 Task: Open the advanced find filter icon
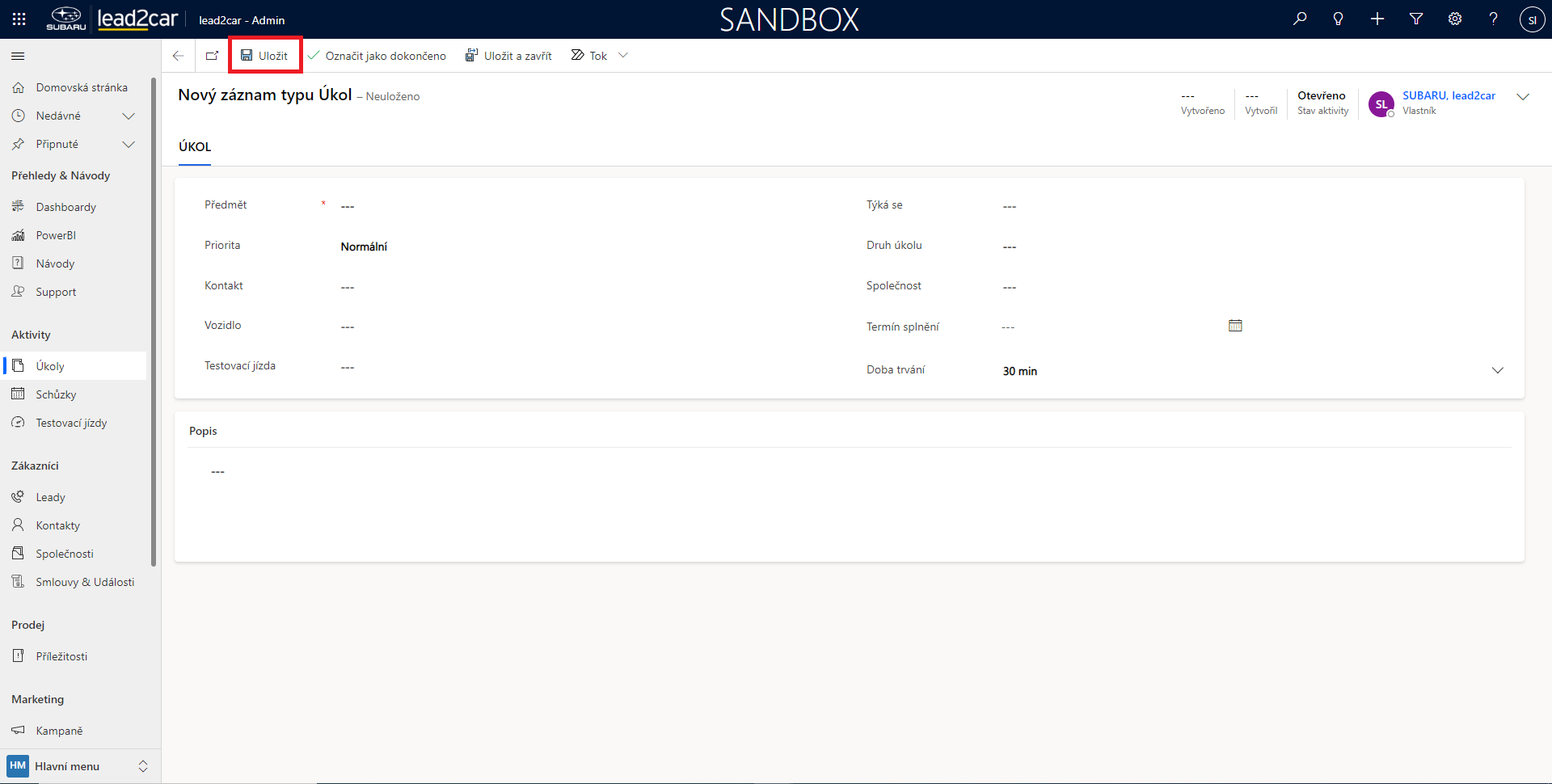point(1416,19)
